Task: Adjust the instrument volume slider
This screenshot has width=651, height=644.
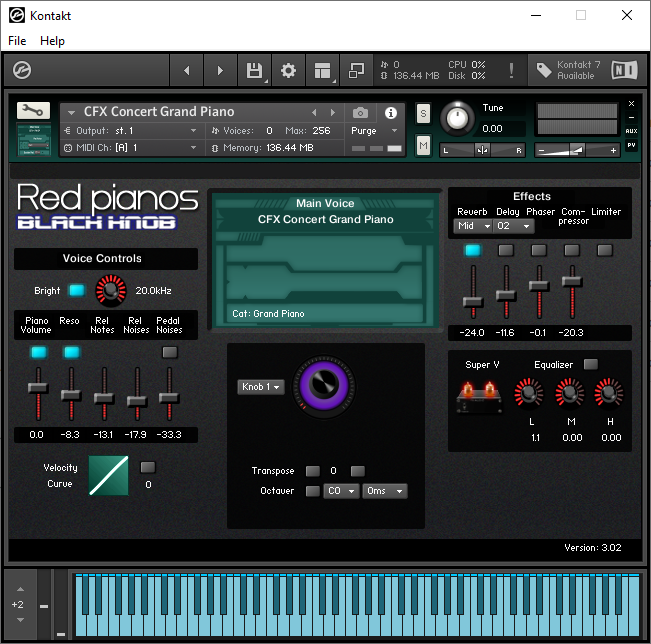Action: pos(577,150)
